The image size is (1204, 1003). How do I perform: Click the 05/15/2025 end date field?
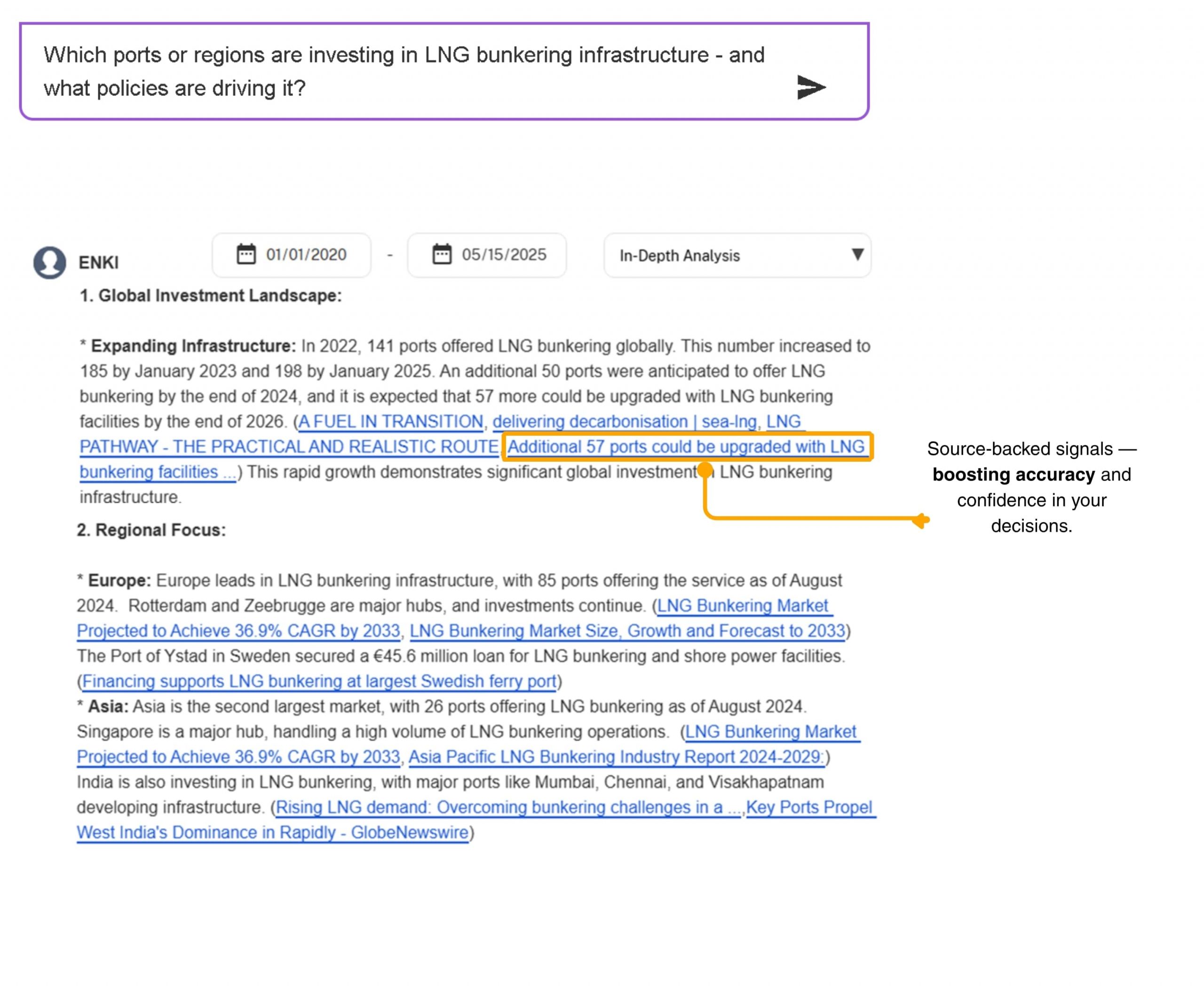(x=504, y=255)
